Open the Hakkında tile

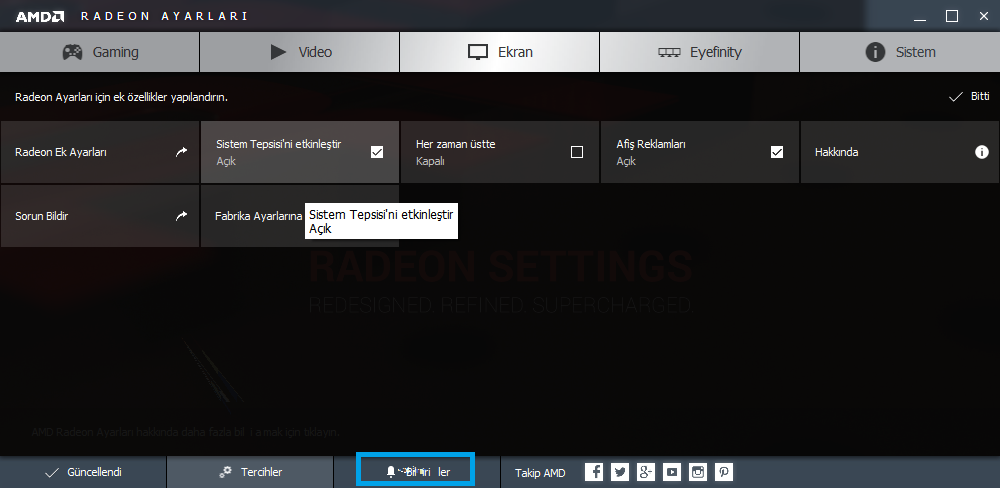pyautogui.click(x=900, y=152)
